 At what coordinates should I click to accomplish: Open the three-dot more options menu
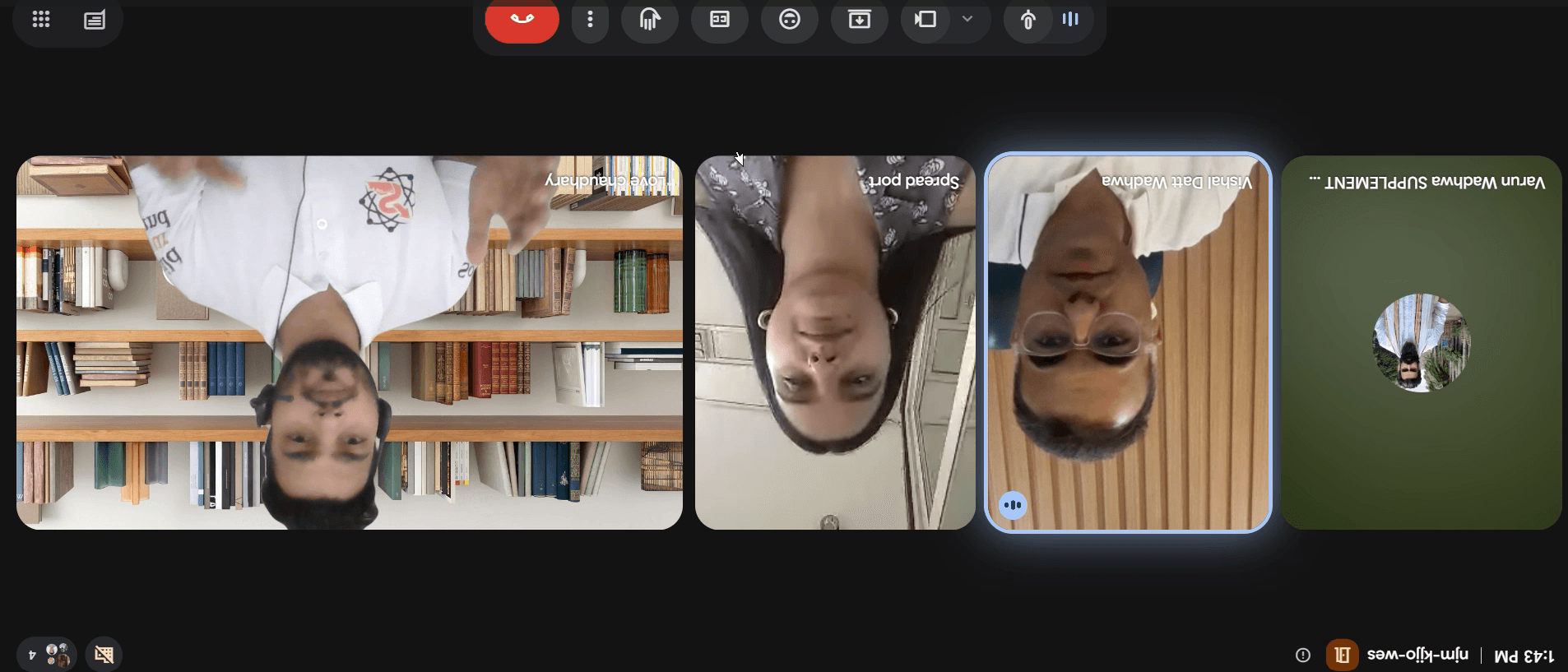590,20
